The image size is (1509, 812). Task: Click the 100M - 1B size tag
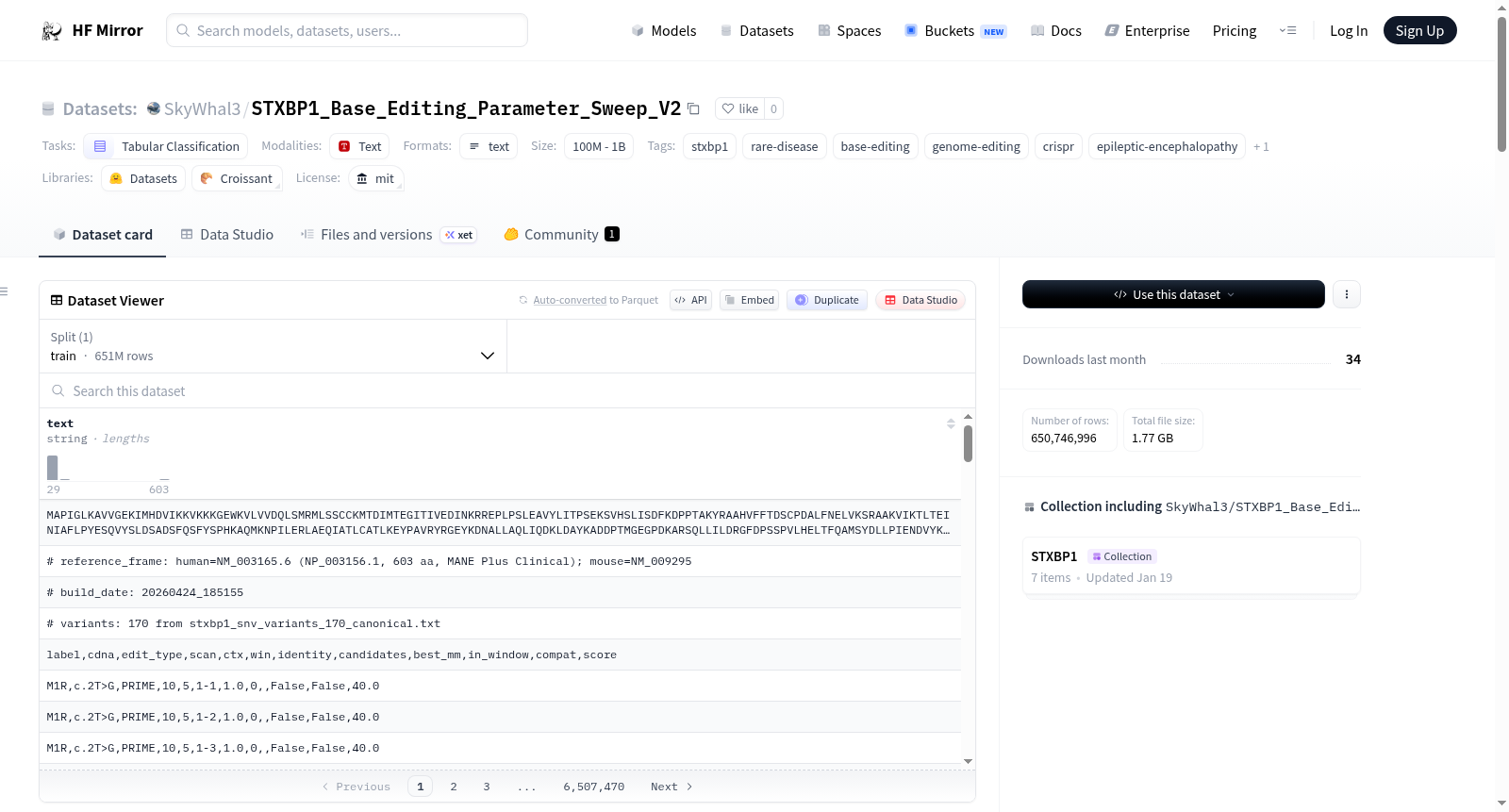[x=599, y=146]
